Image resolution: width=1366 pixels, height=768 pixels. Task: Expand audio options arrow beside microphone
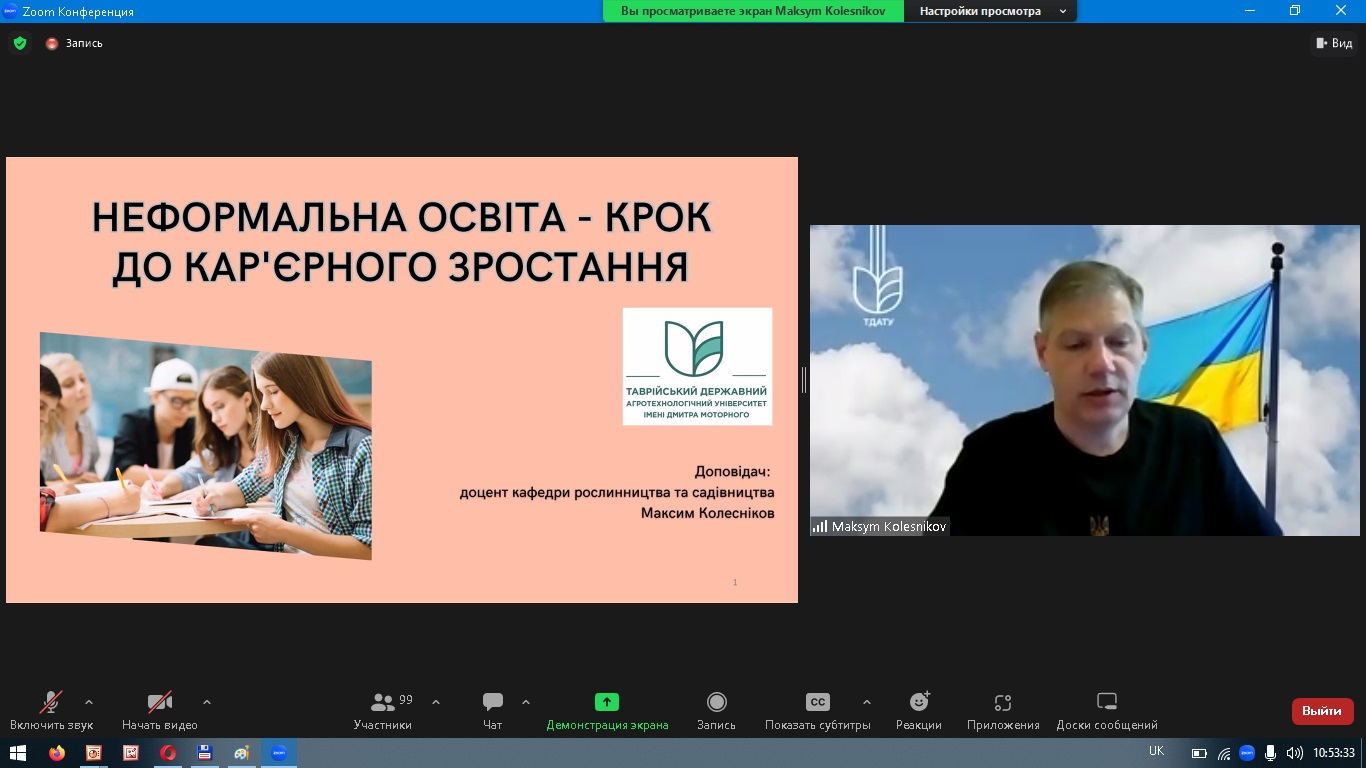89,702
